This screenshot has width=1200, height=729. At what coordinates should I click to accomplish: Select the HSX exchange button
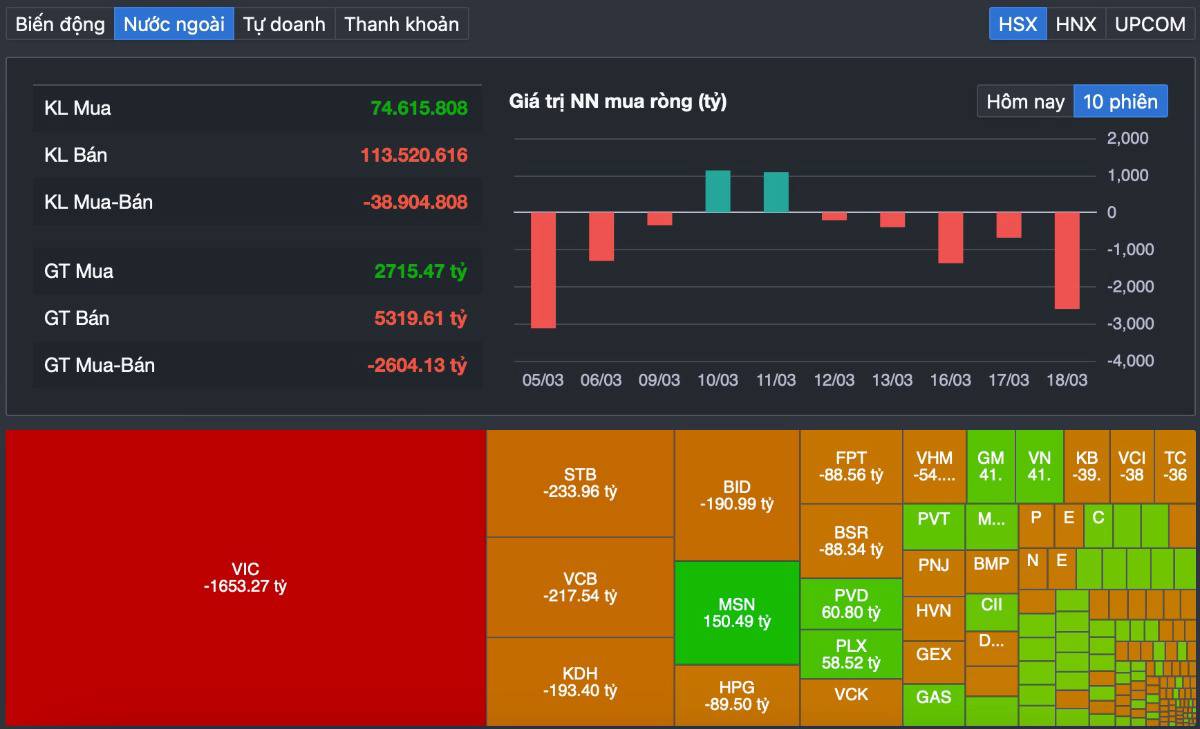1018,24
